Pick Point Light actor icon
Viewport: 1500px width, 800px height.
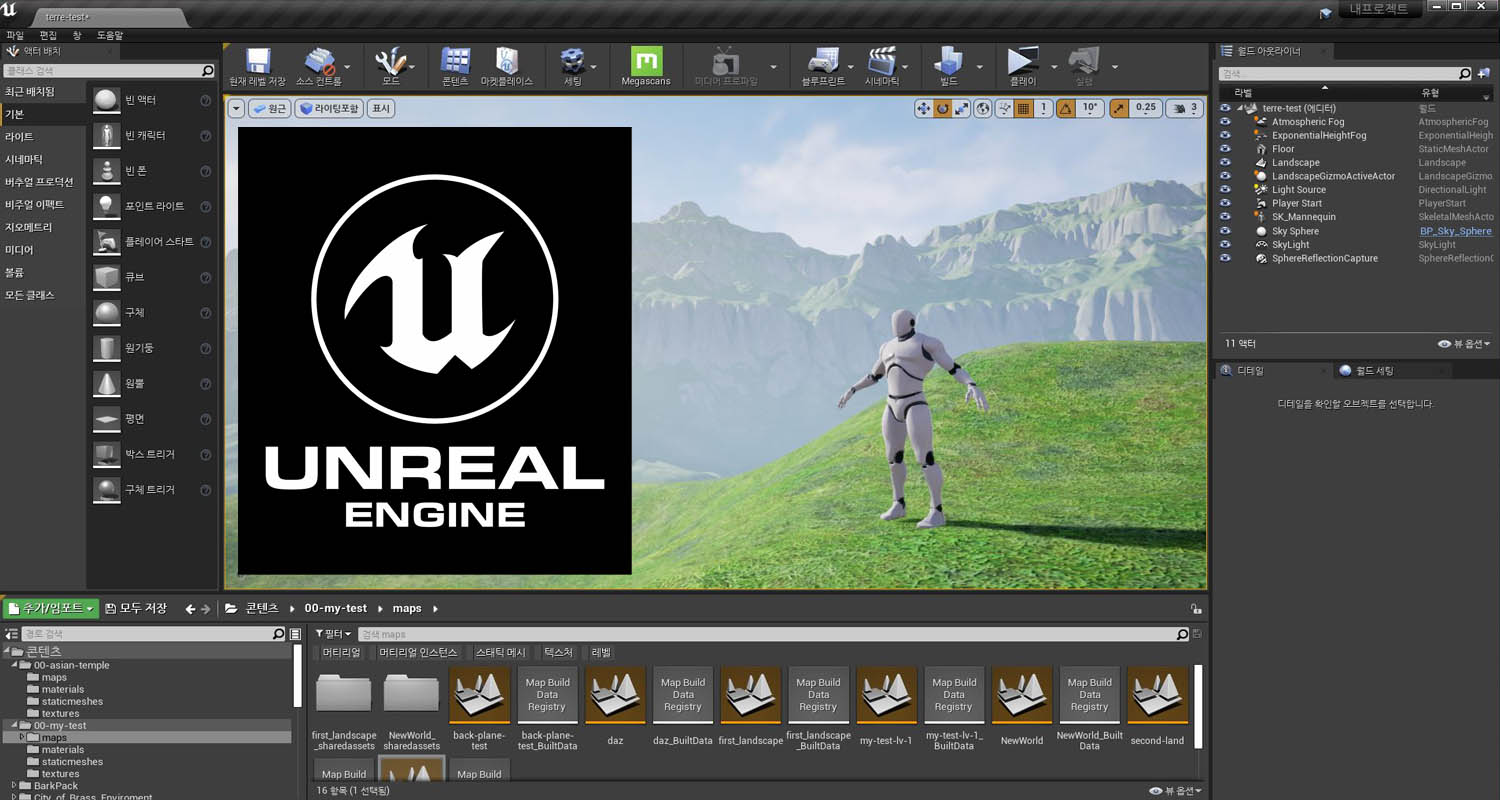(x=106, y=206)
